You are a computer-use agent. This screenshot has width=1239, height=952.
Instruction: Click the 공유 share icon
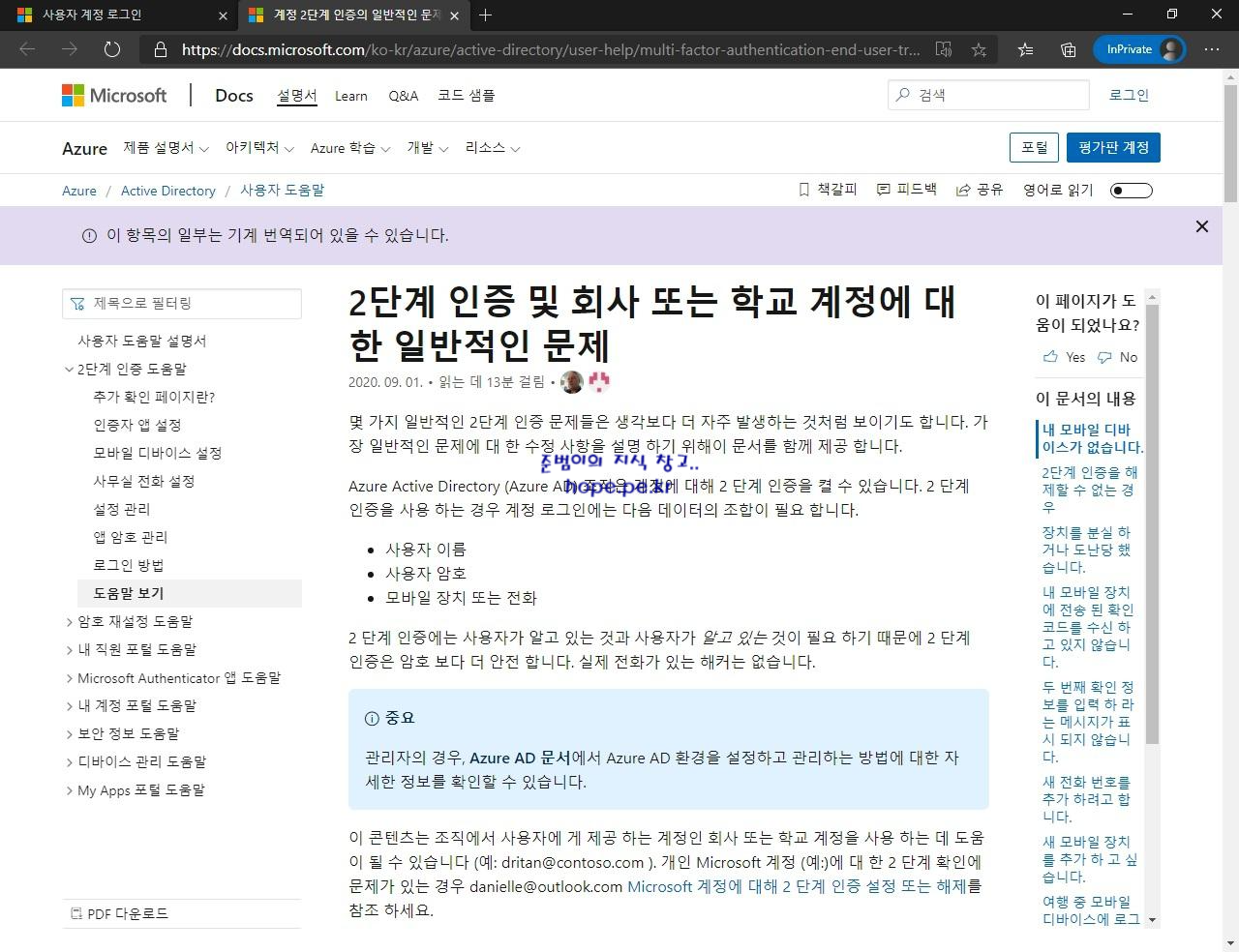[962, 190]
